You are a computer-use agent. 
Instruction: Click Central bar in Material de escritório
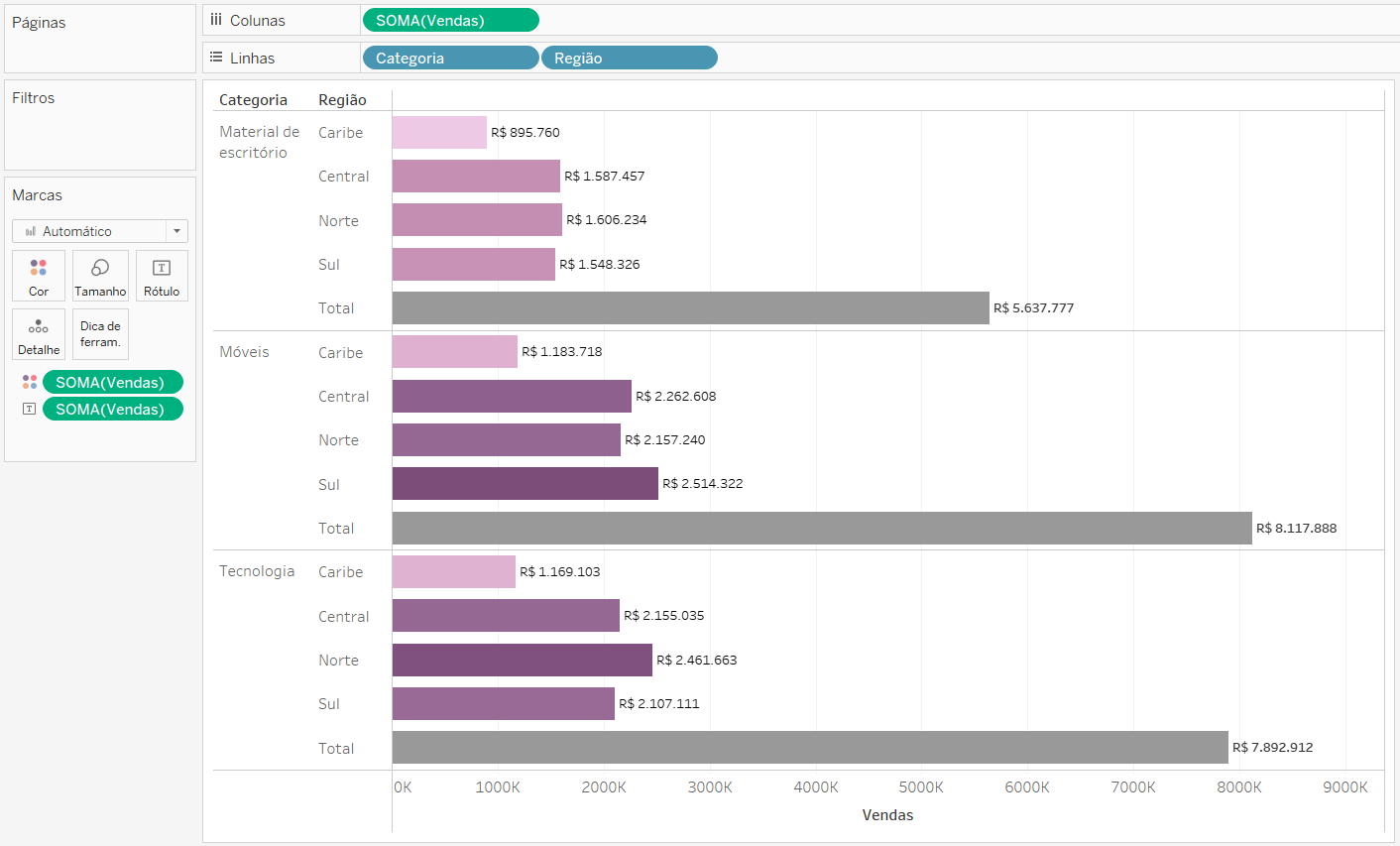[476, 176]
